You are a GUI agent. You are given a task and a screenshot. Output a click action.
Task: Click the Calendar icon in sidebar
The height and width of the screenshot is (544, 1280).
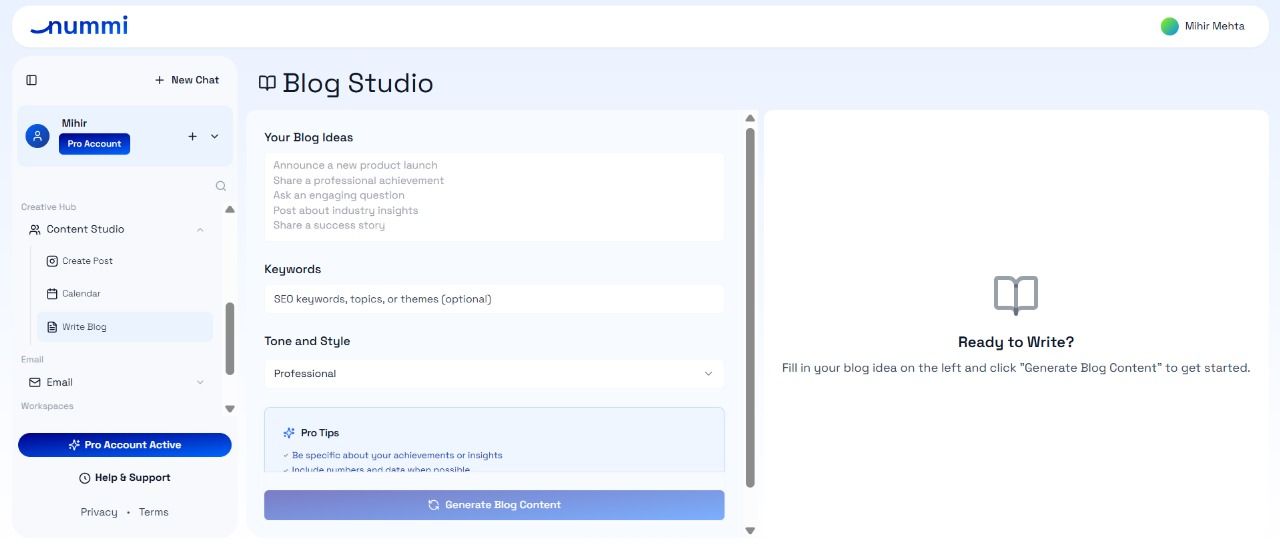[x=52, y=294]
